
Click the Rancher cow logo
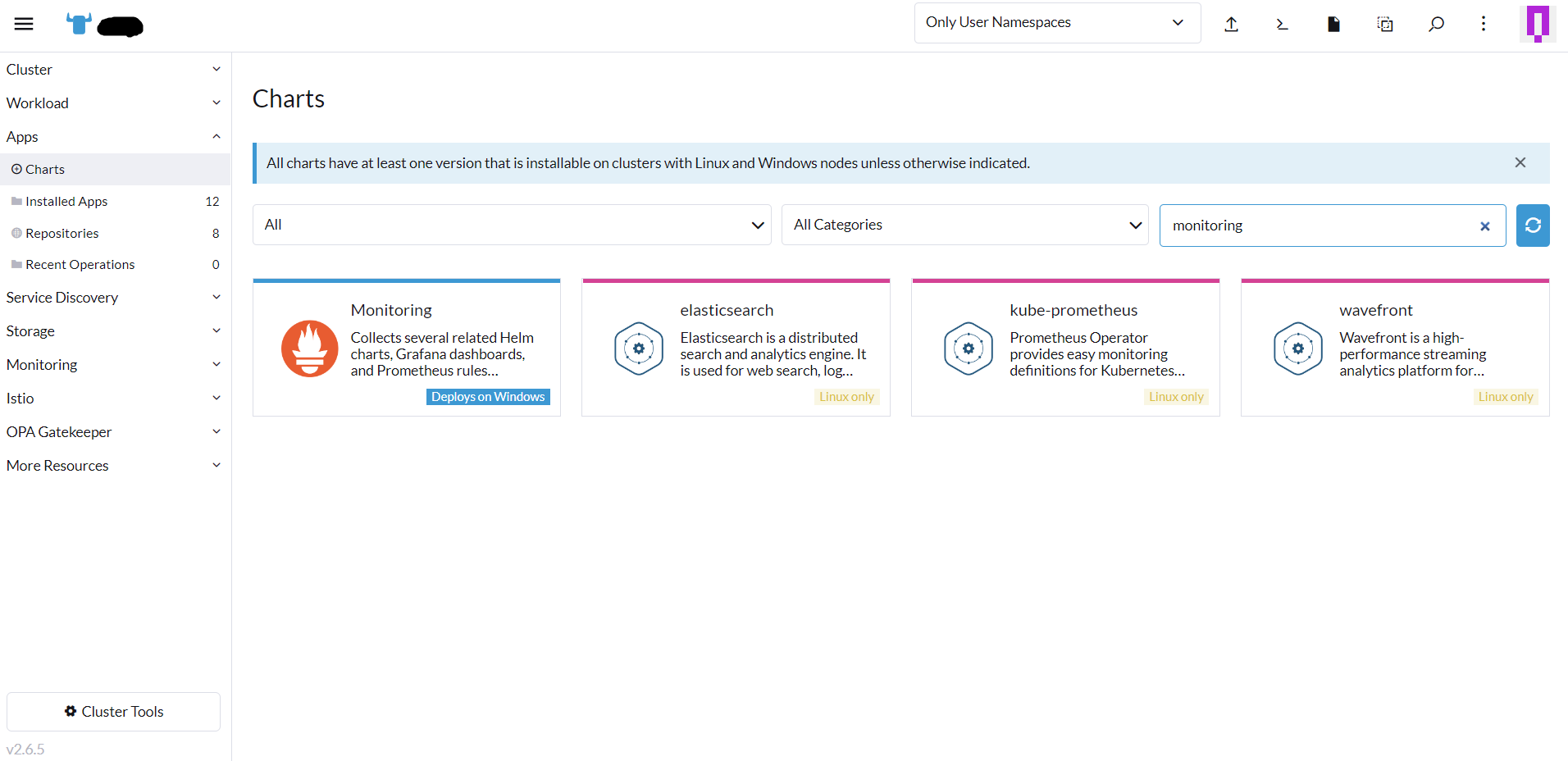[79, 24]
